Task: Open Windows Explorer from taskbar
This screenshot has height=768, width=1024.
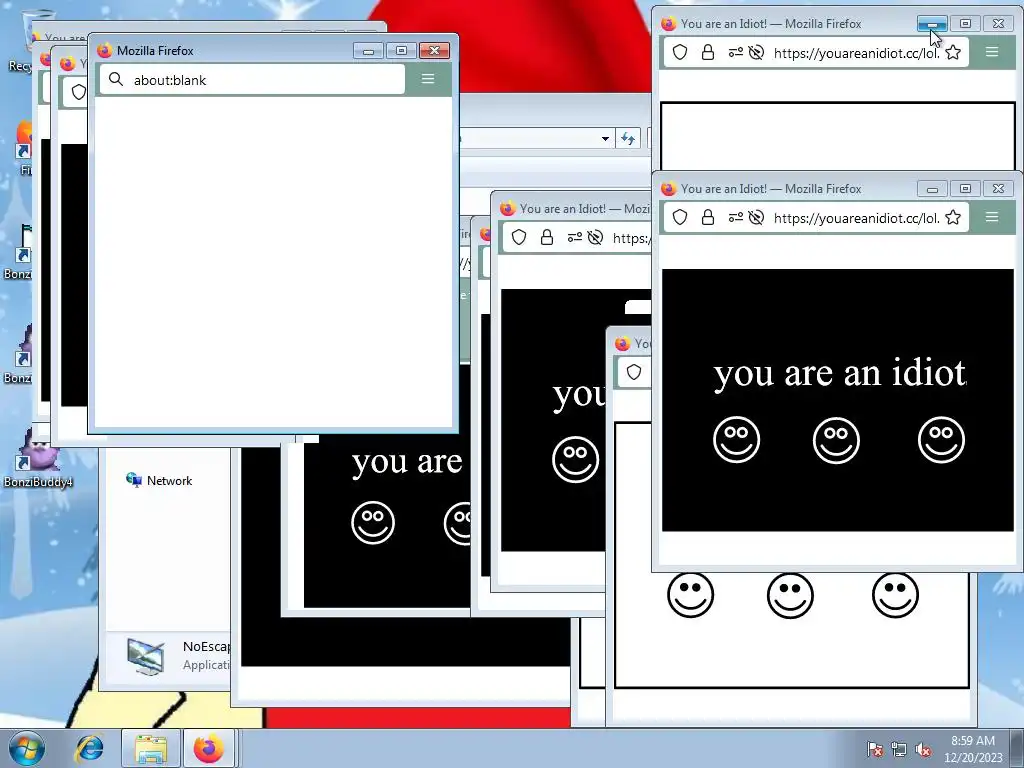Action: pos(151,748)
